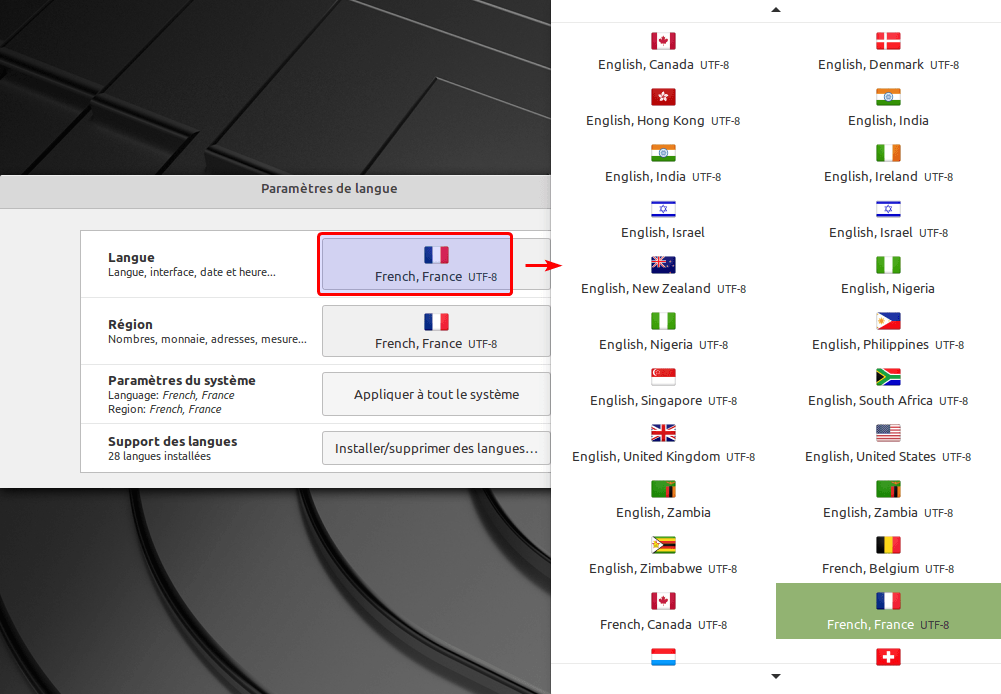Click the United Kingdom flag icon
The image size is (1001, 694).
663,433
